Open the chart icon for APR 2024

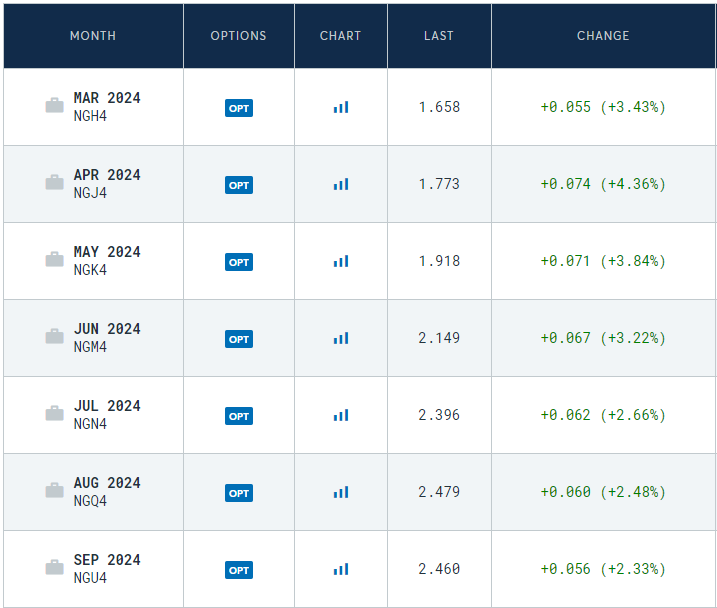[341, 184]
